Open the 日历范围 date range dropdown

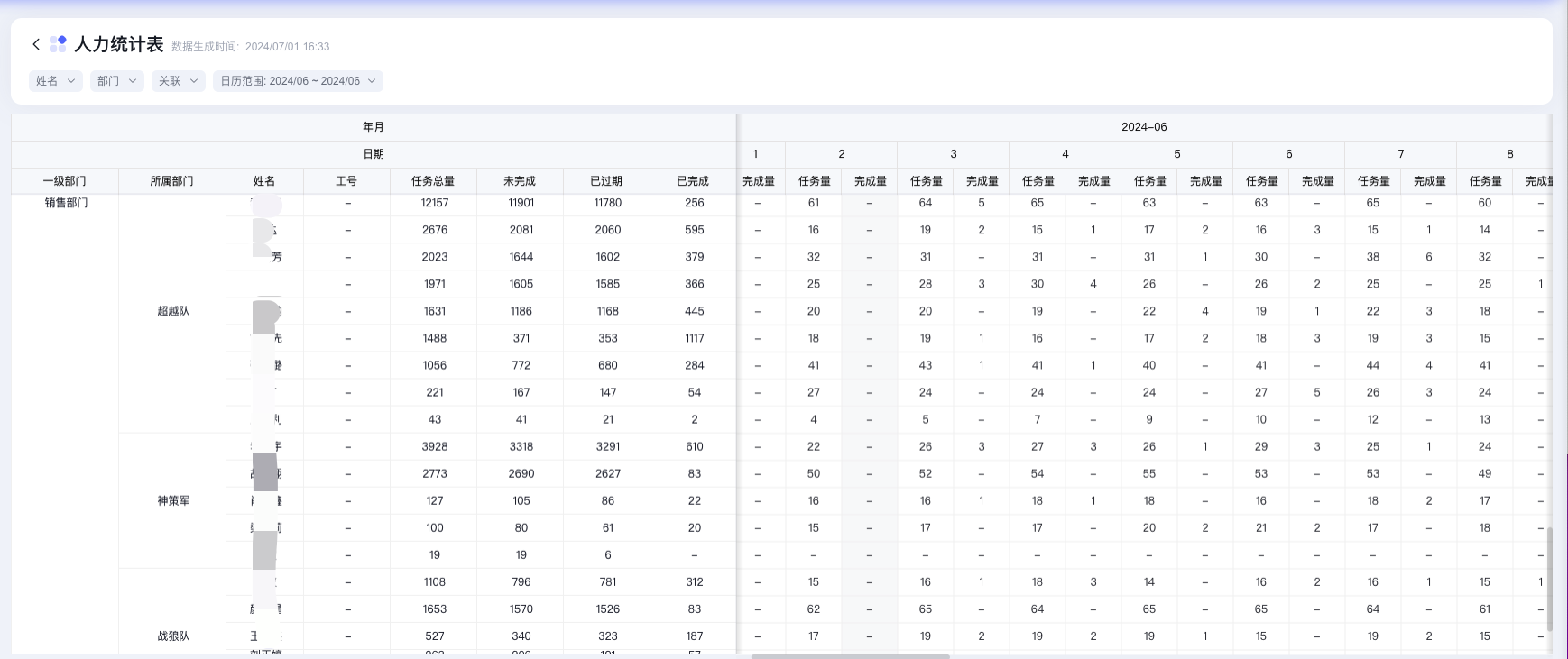tap(298, 81)
